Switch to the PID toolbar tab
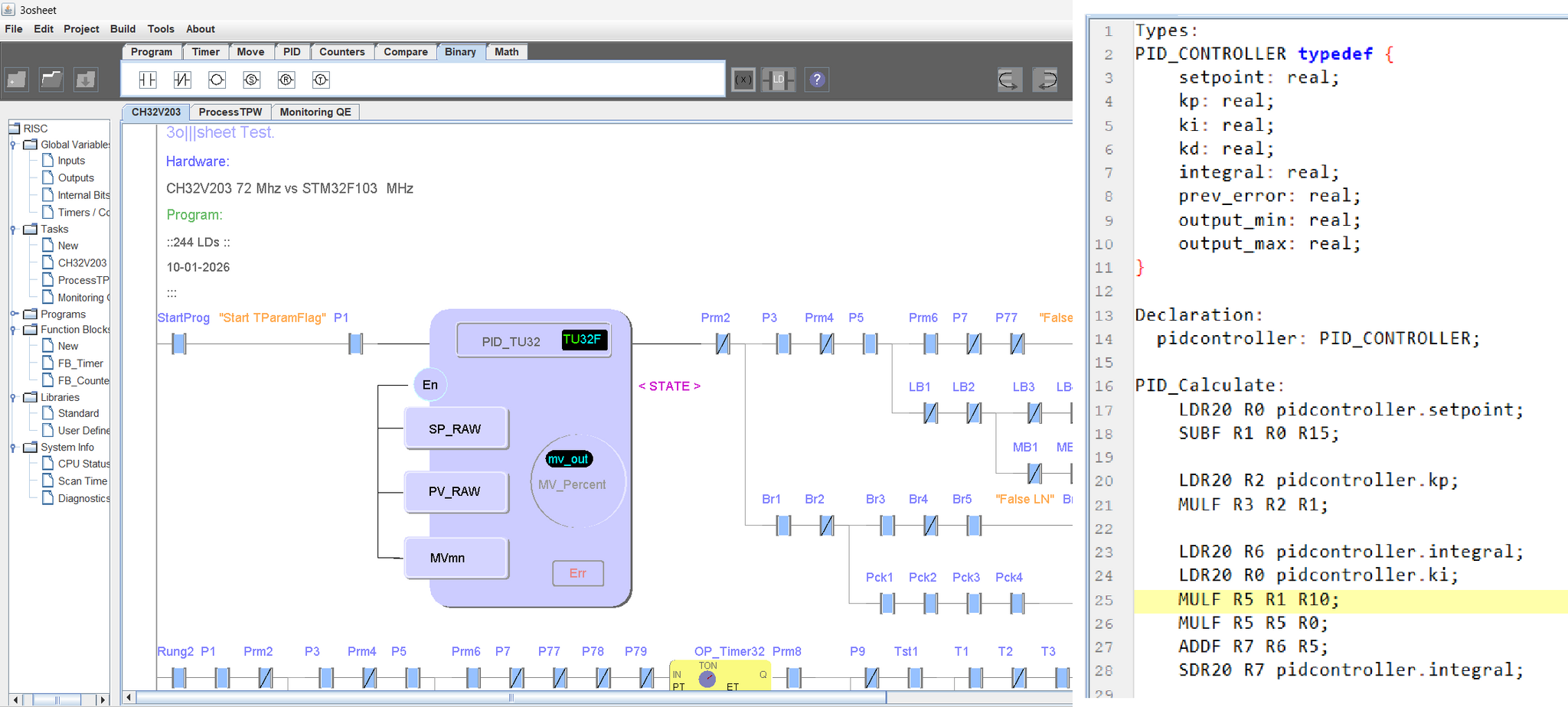The width and height of the screenshot is (1568, 707). 292,52
